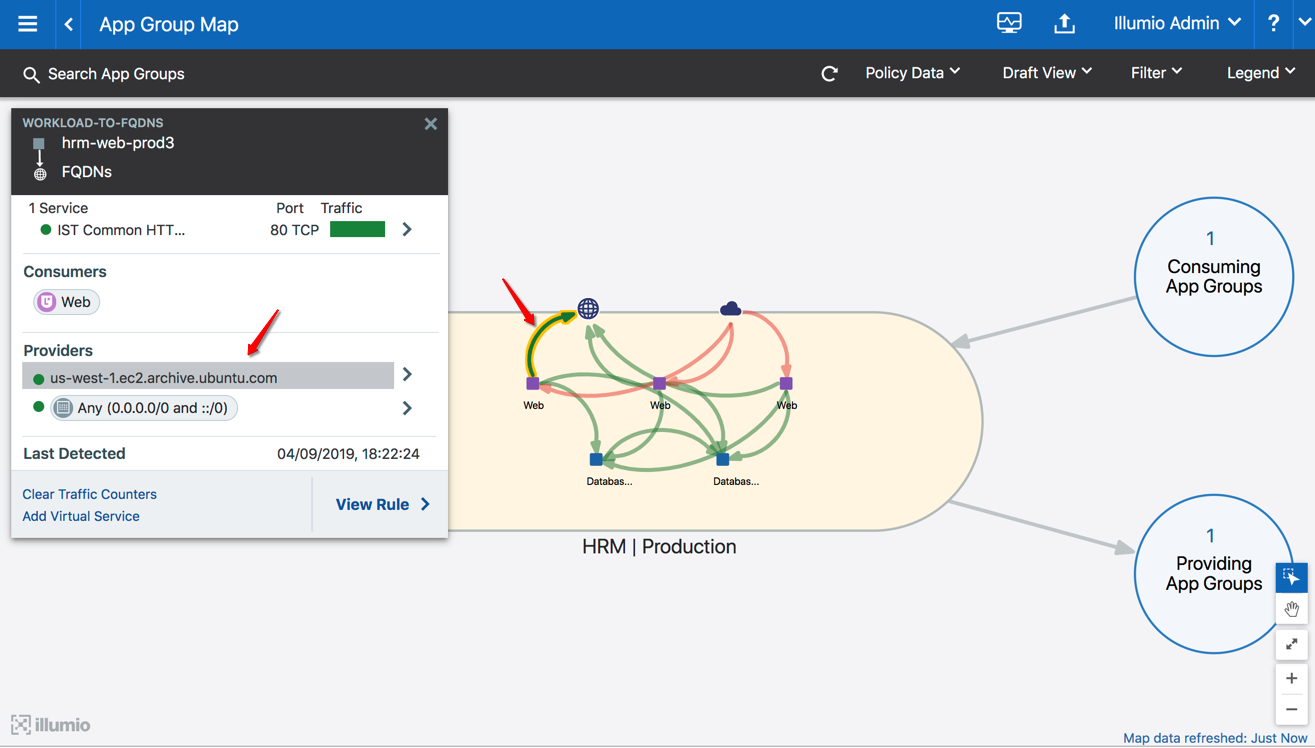Click Add Virtual Service link
Screen dimensions: 1315x748
coord(81,516)
